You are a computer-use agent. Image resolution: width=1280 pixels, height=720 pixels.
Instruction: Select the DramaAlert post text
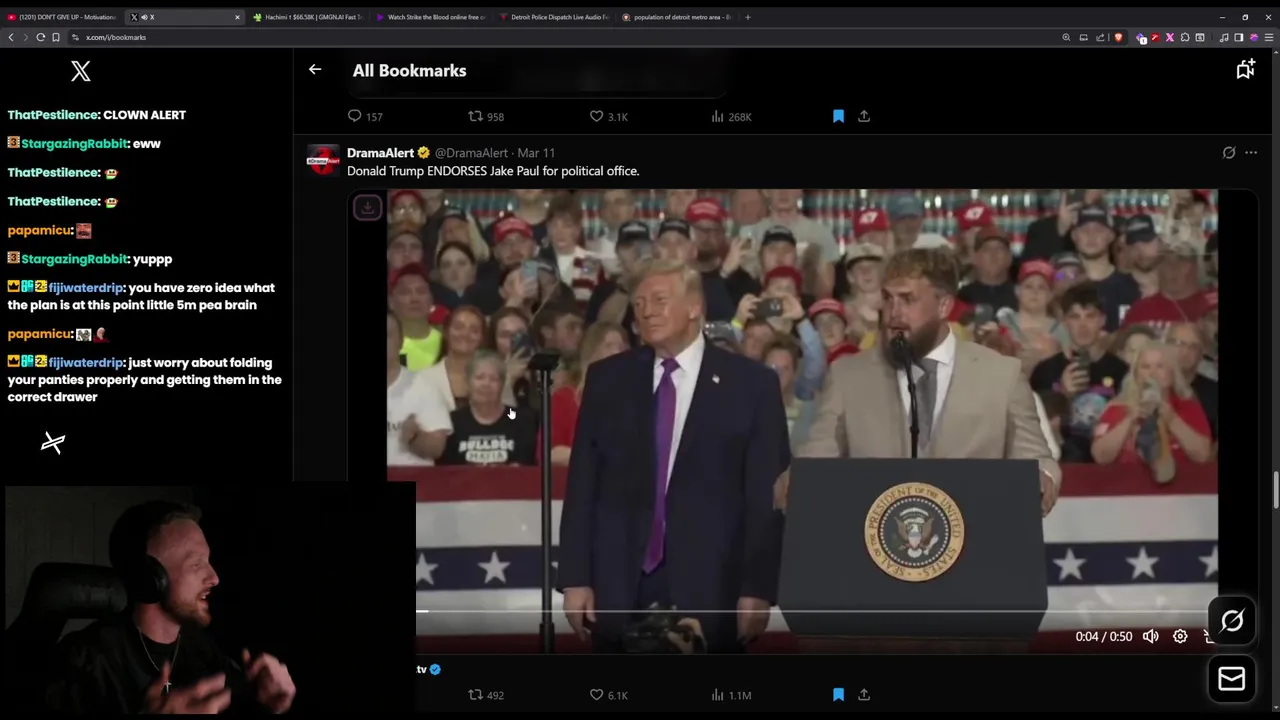(x=493, y=171)
